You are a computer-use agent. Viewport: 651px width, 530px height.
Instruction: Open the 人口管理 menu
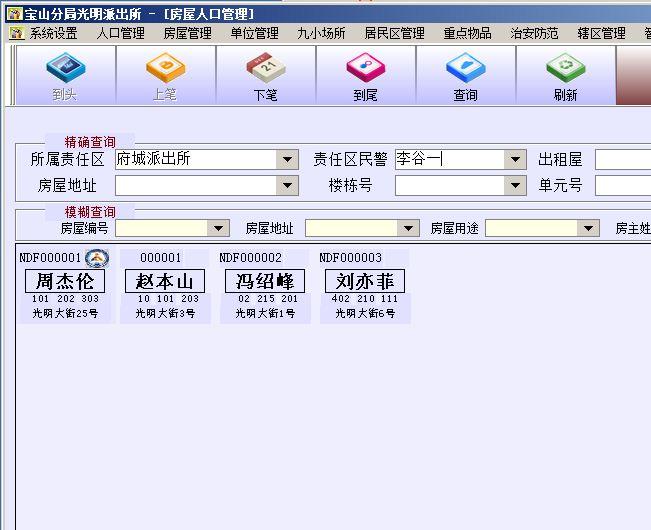120,33
